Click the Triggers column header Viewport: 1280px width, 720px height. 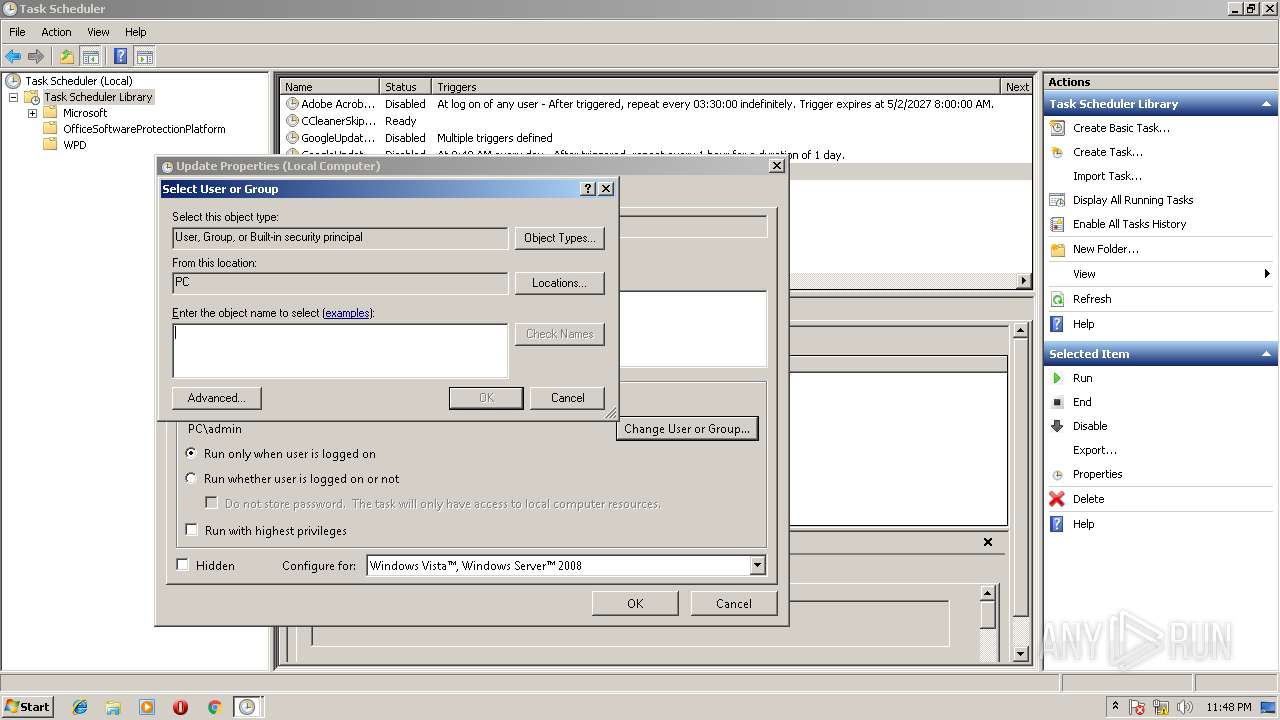716,87
